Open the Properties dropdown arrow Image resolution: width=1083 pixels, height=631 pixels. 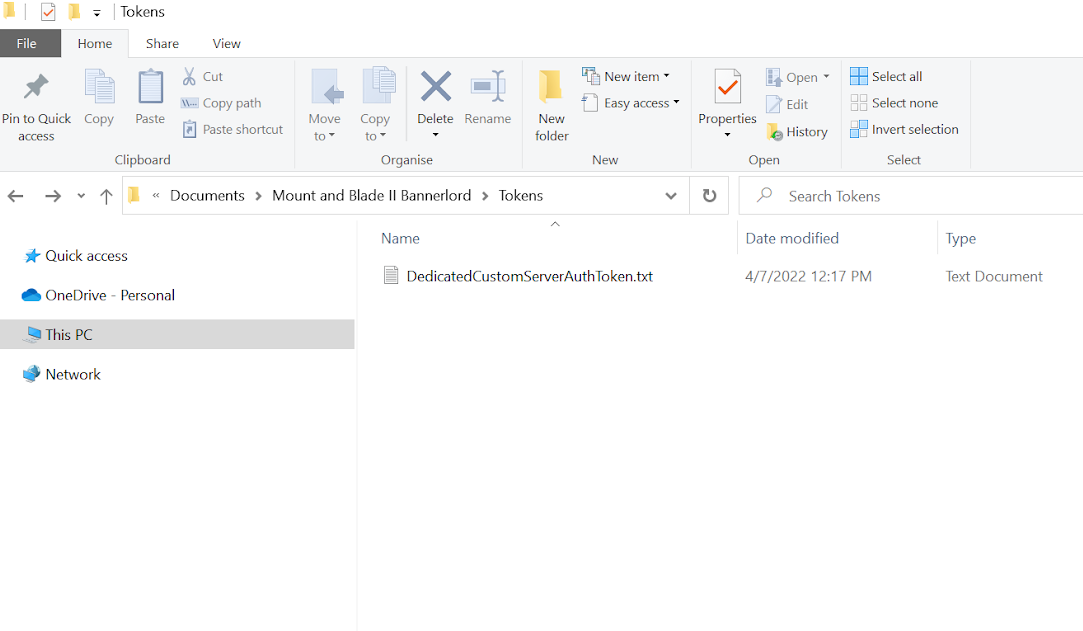[x=727, y=135]
